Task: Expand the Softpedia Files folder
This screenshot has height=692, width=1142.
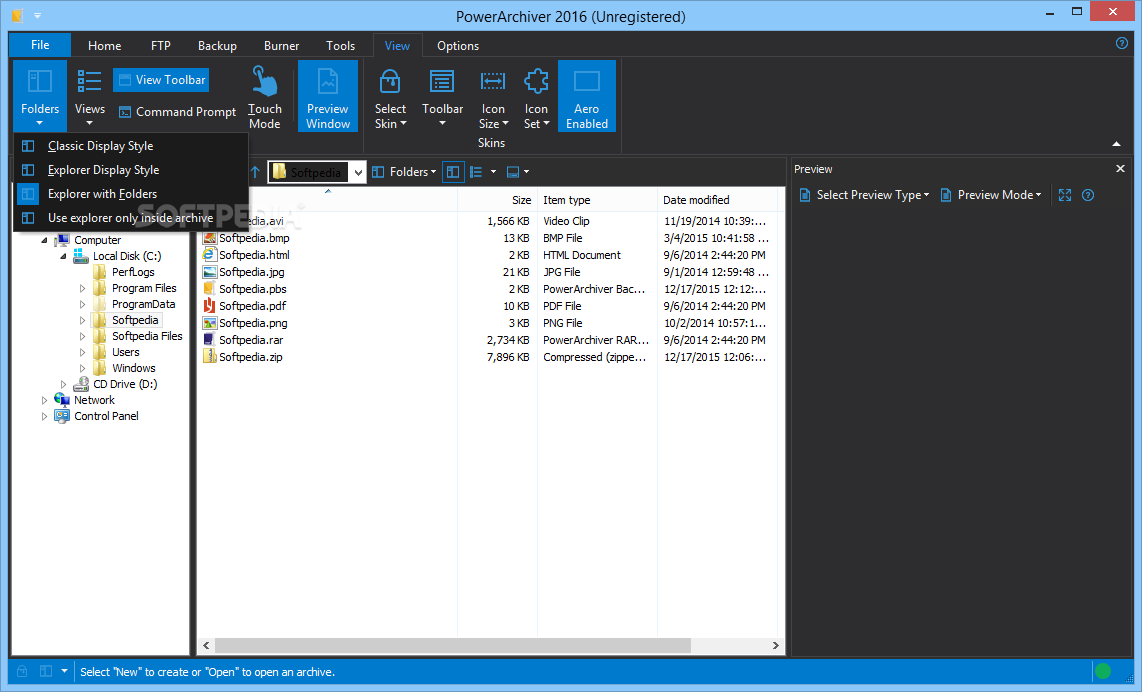Action: click(82, 337)
